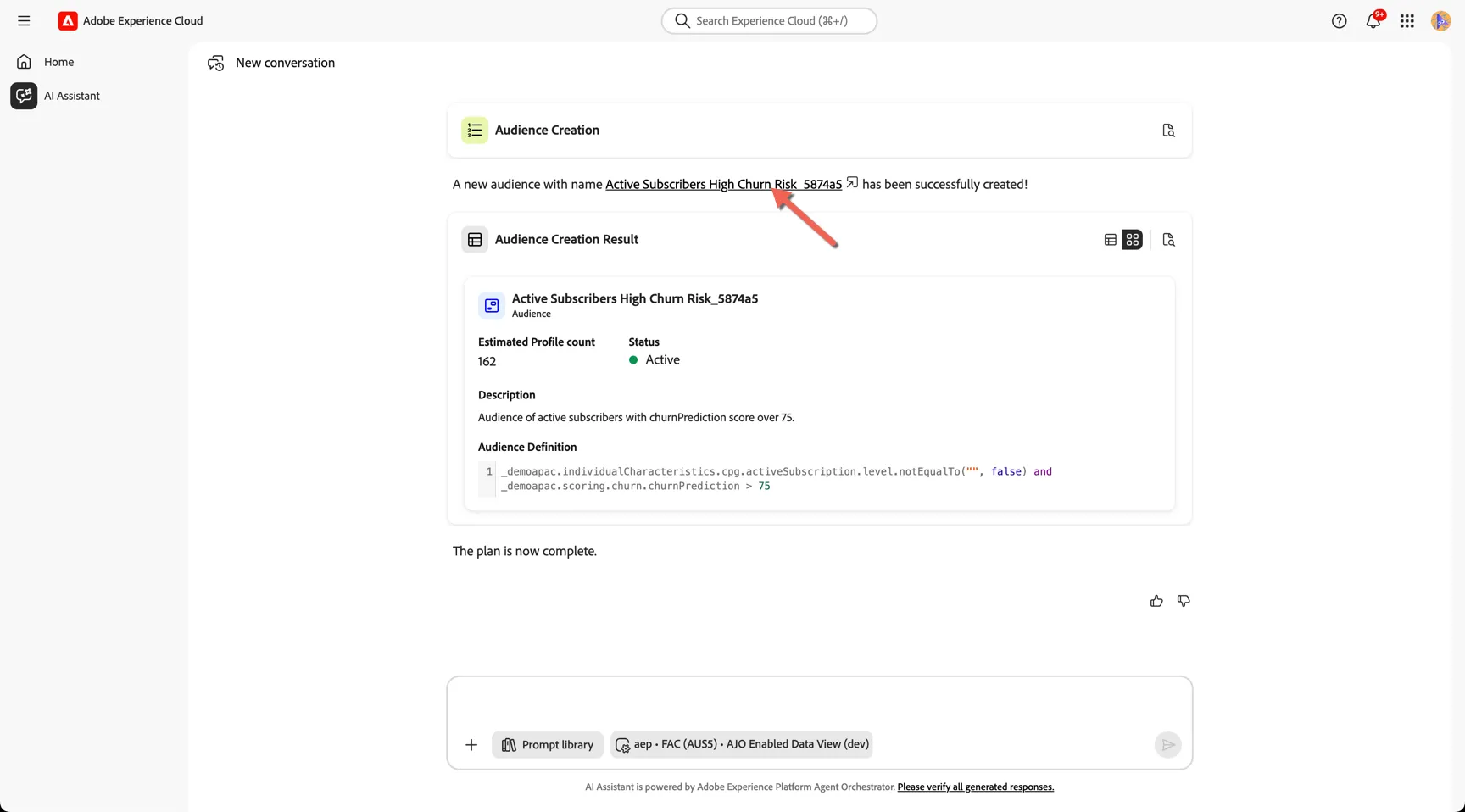This screenshot has height=812, width=1465.
Task: Open the user profile avatar
Action: point(1440,21)
